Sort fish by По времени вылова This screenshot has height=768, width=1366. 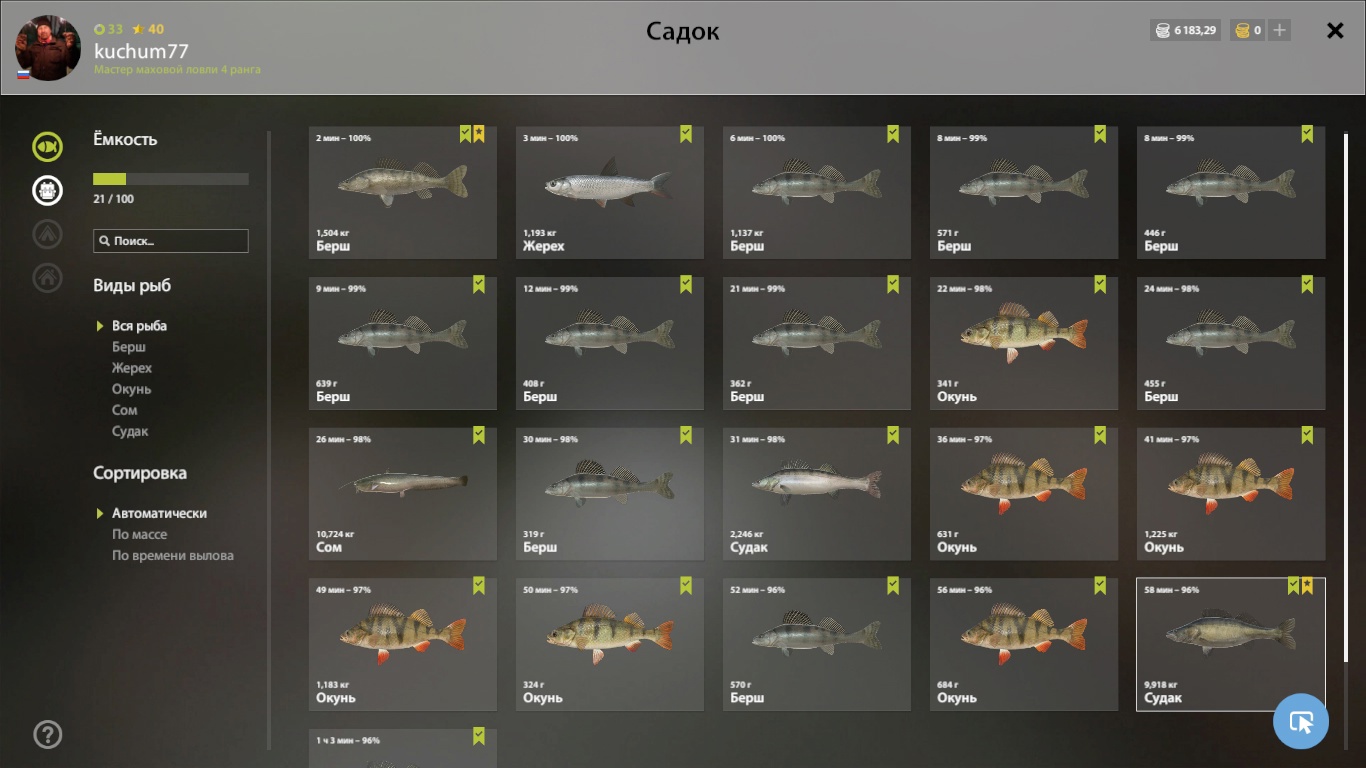coord(173,555)
